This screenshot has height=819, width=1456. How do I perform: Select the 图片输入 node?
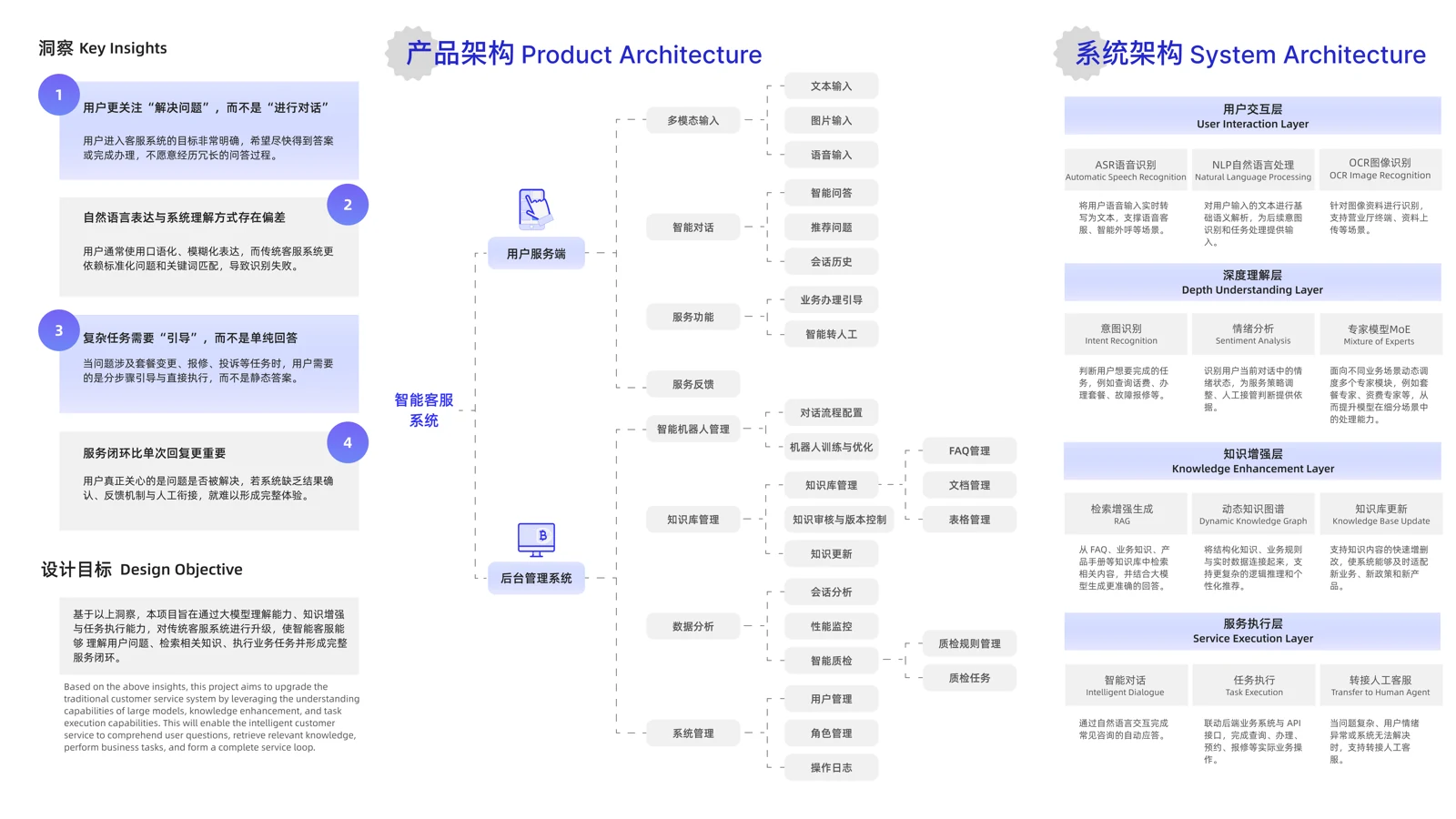pos(831,120)
